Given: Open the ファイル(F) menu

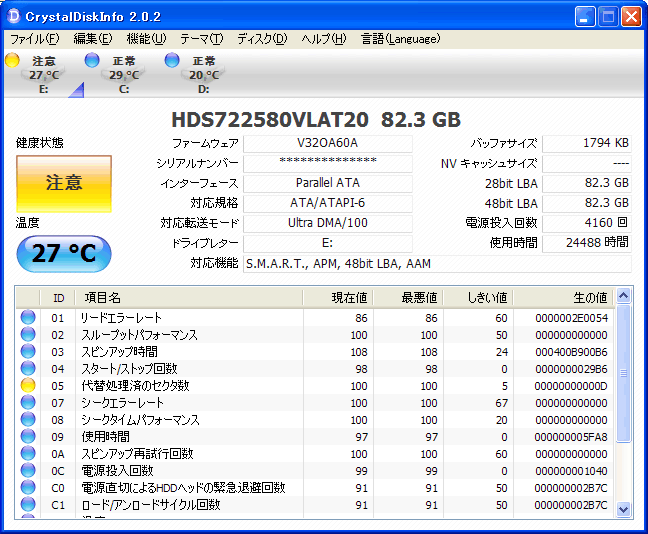Looking at the screenshot, I should pos(35,39).
